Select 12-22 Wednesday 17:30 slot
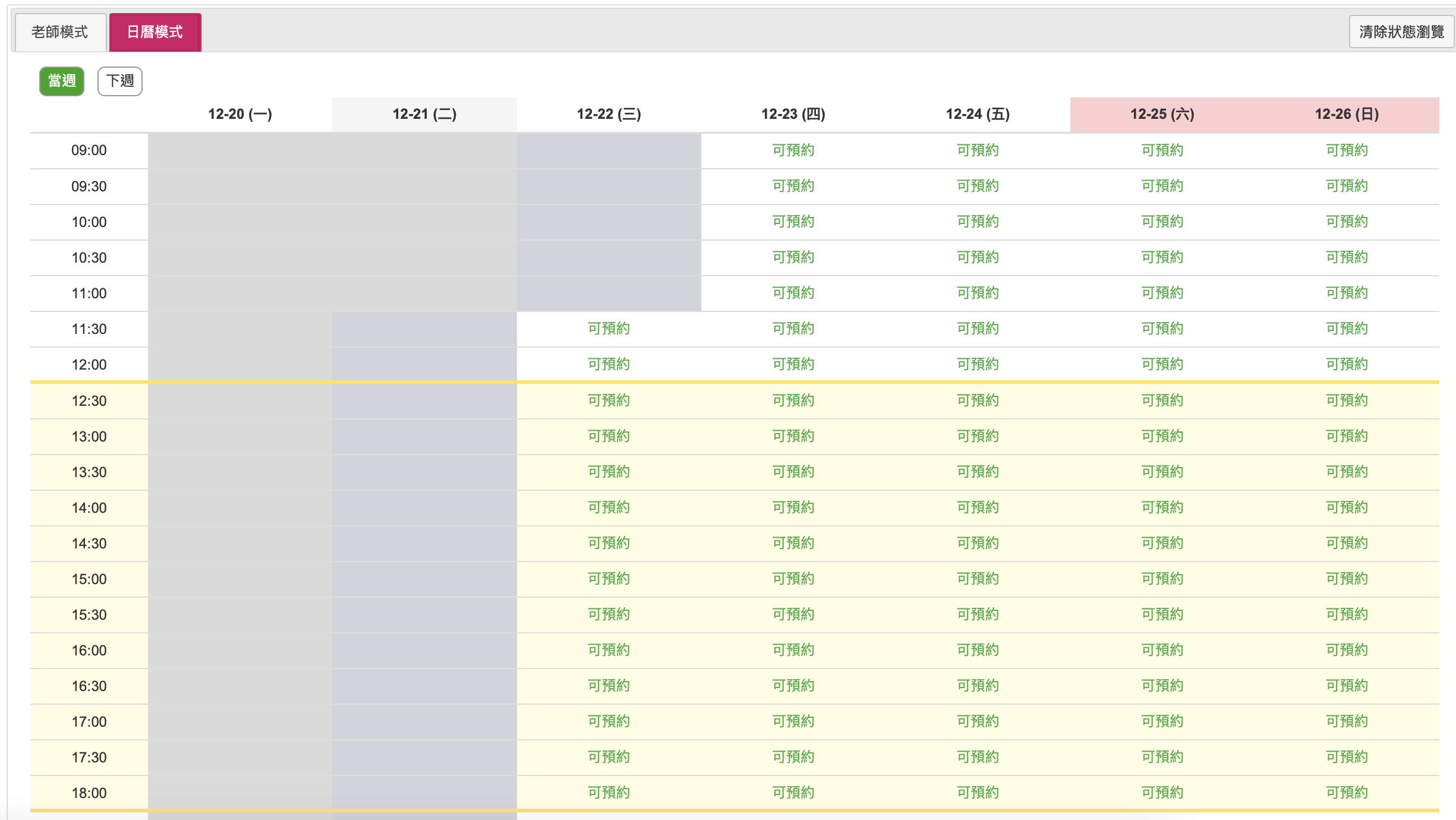Viewport: 1456px width, 820px height. [609, 757]
